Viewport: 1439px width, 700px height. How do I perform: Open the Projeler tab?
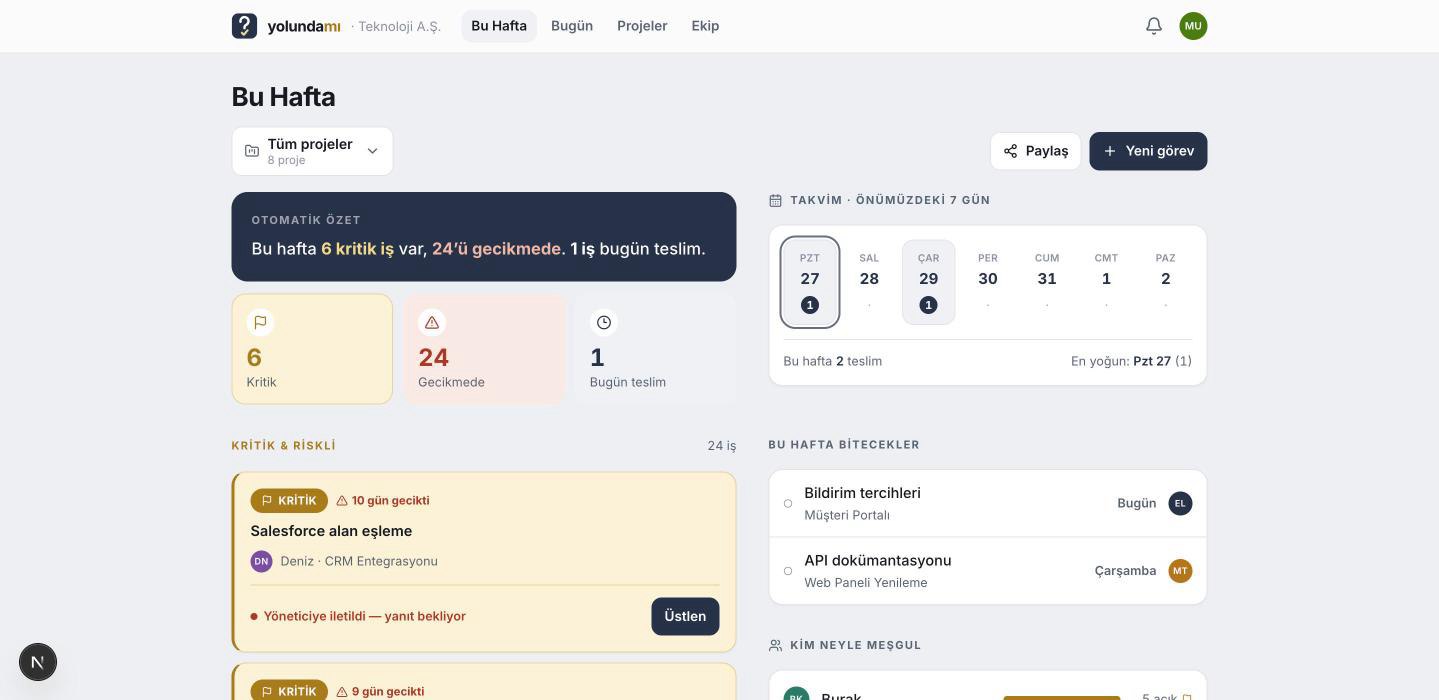coord(642,26)
